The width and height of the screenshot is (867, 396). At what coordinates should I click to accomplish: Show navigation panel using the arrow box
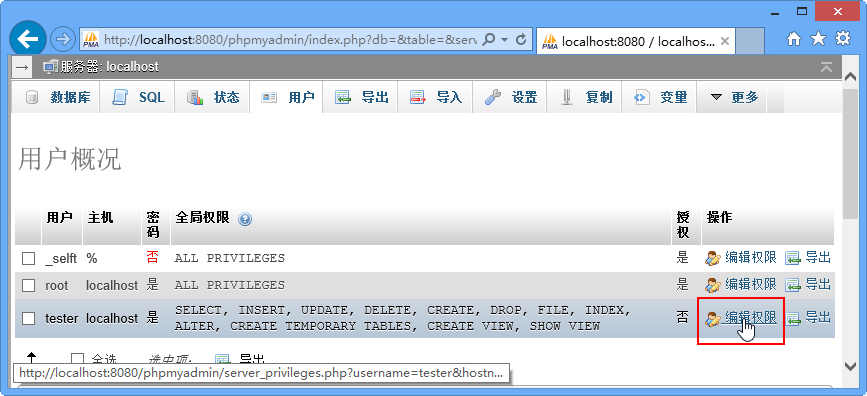tap(22, 67)
